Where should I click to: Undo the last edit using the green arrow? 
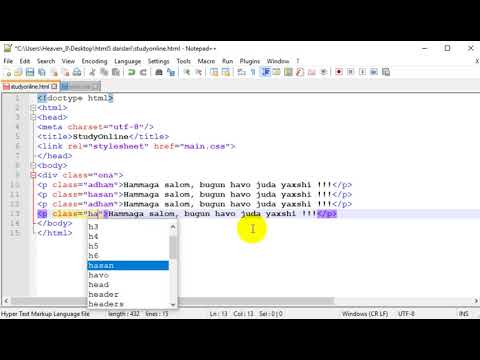[x=131, y=72]
